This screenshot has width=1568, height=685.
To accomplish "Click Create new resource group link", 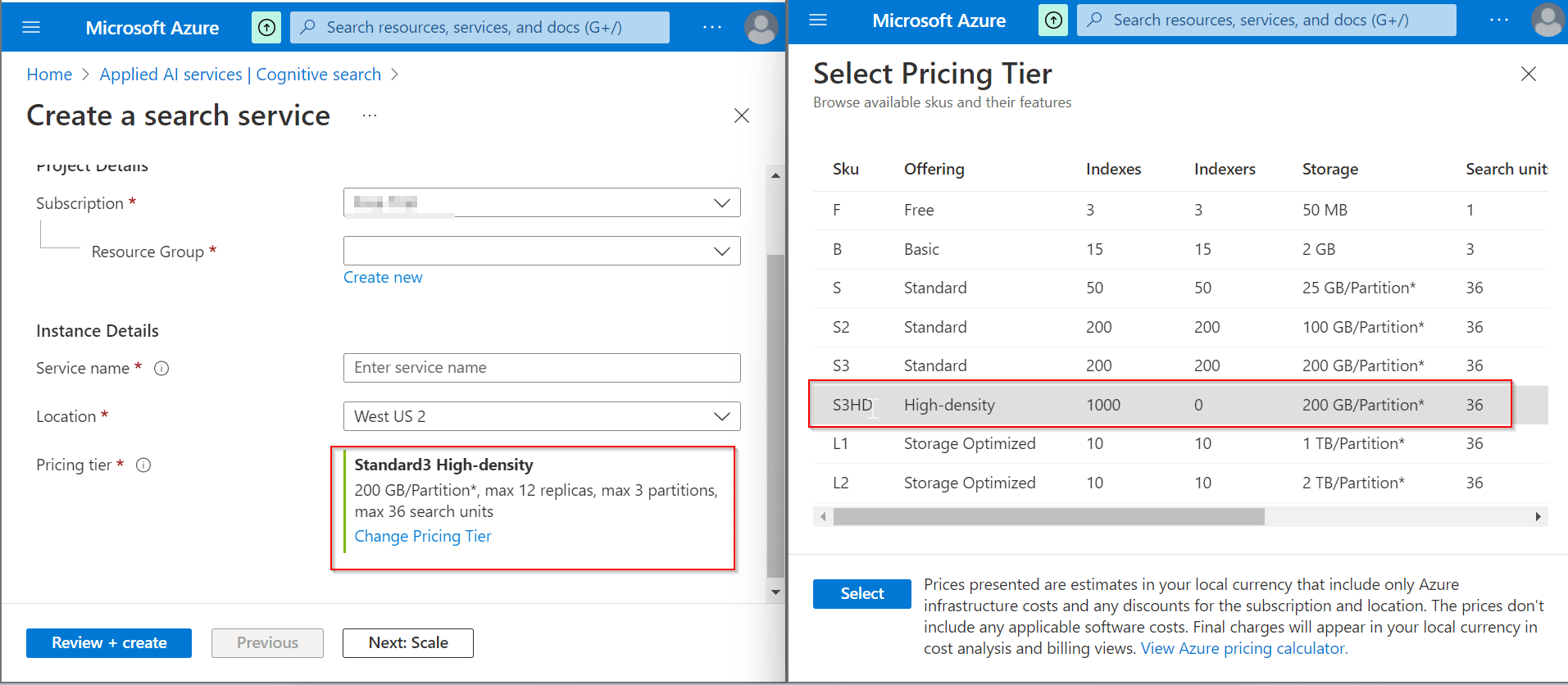I will [383, 277].
